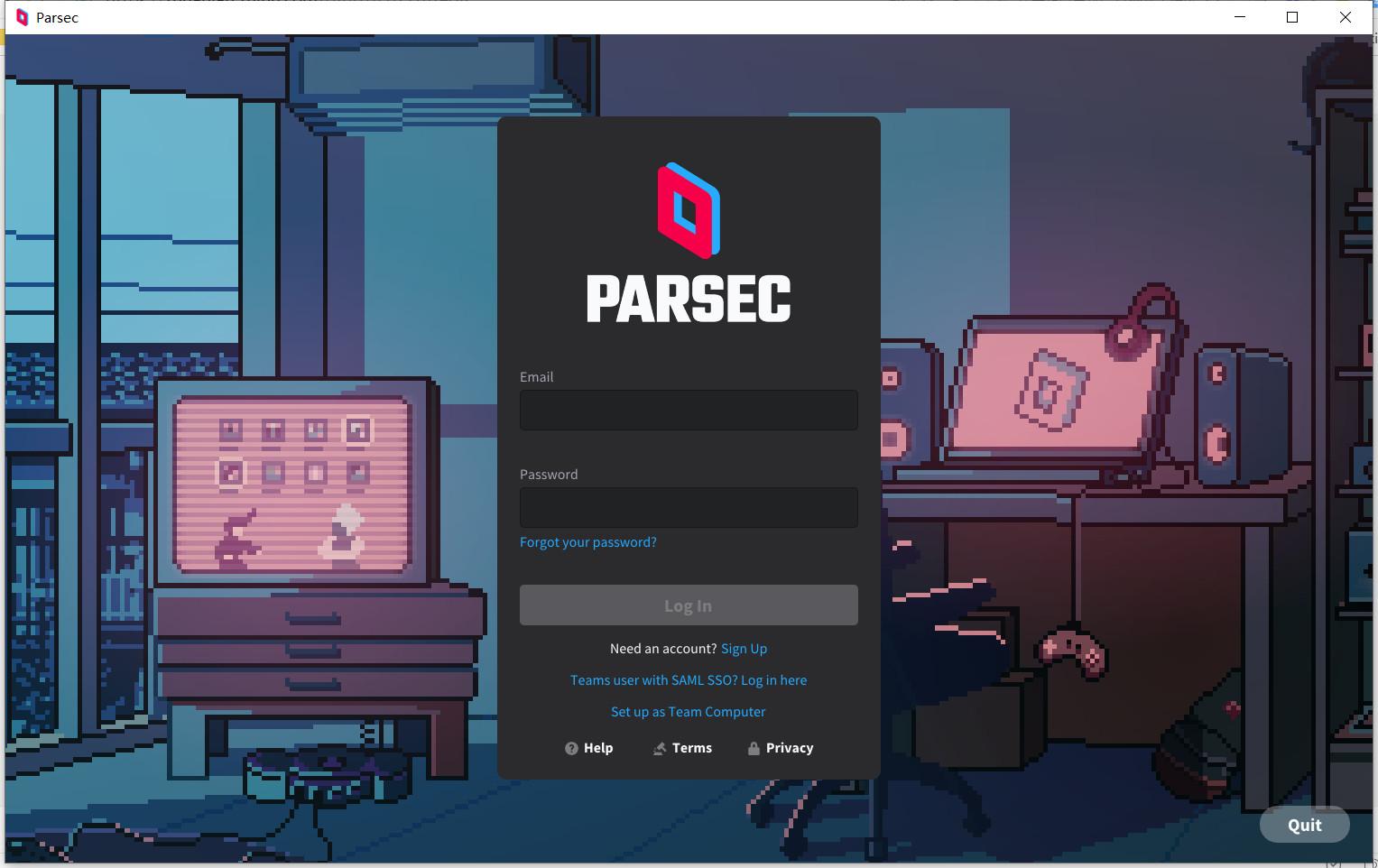
Task: Open the Sign Up link
Action: tap(744, 648)
